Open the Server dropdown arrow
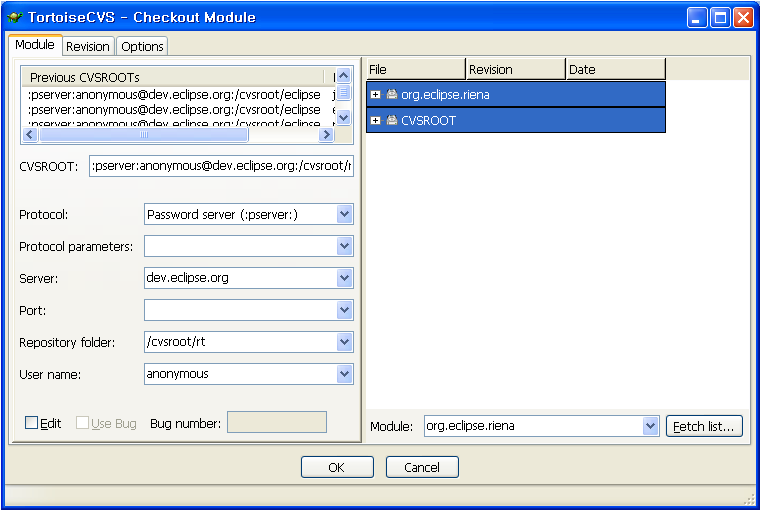Image resolution: width=761 pixels, height=511 pixels. click(345, 278)
